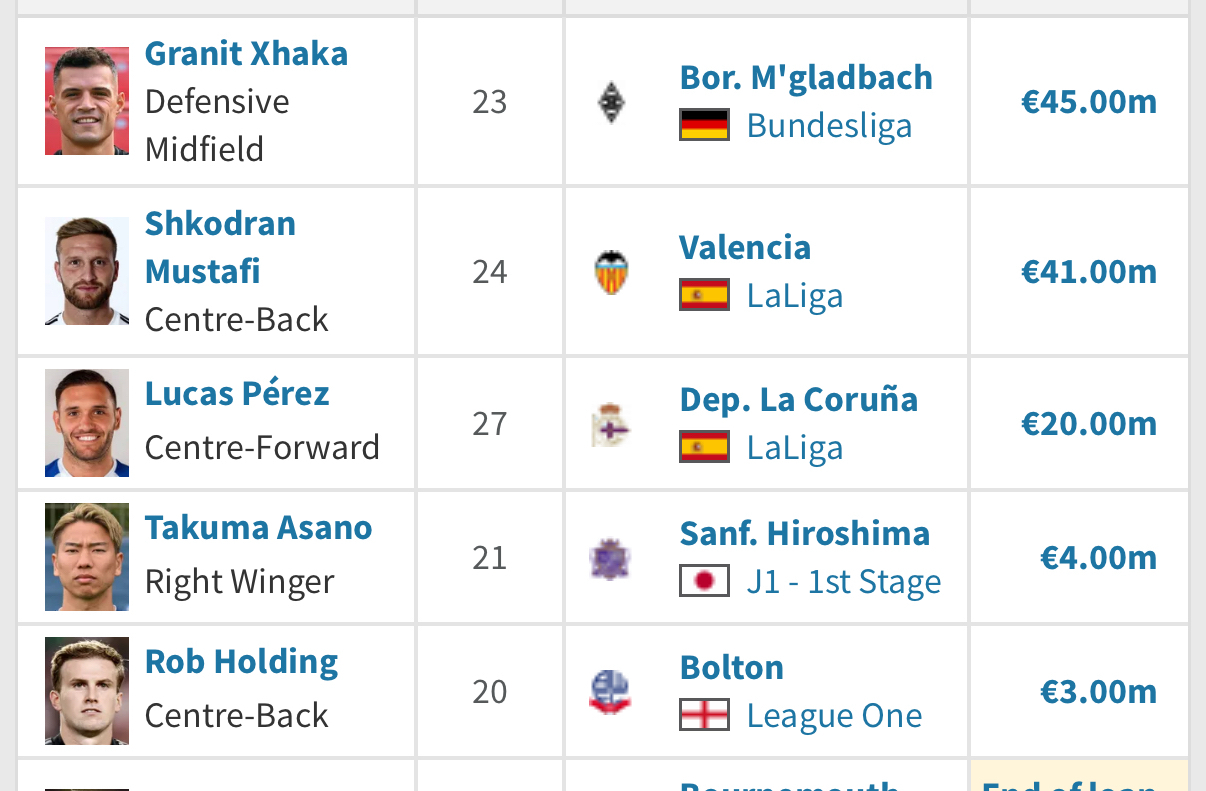The image size is (1206, 791).
Task: Open the Bundesliga league link
Action: point(829,126)
